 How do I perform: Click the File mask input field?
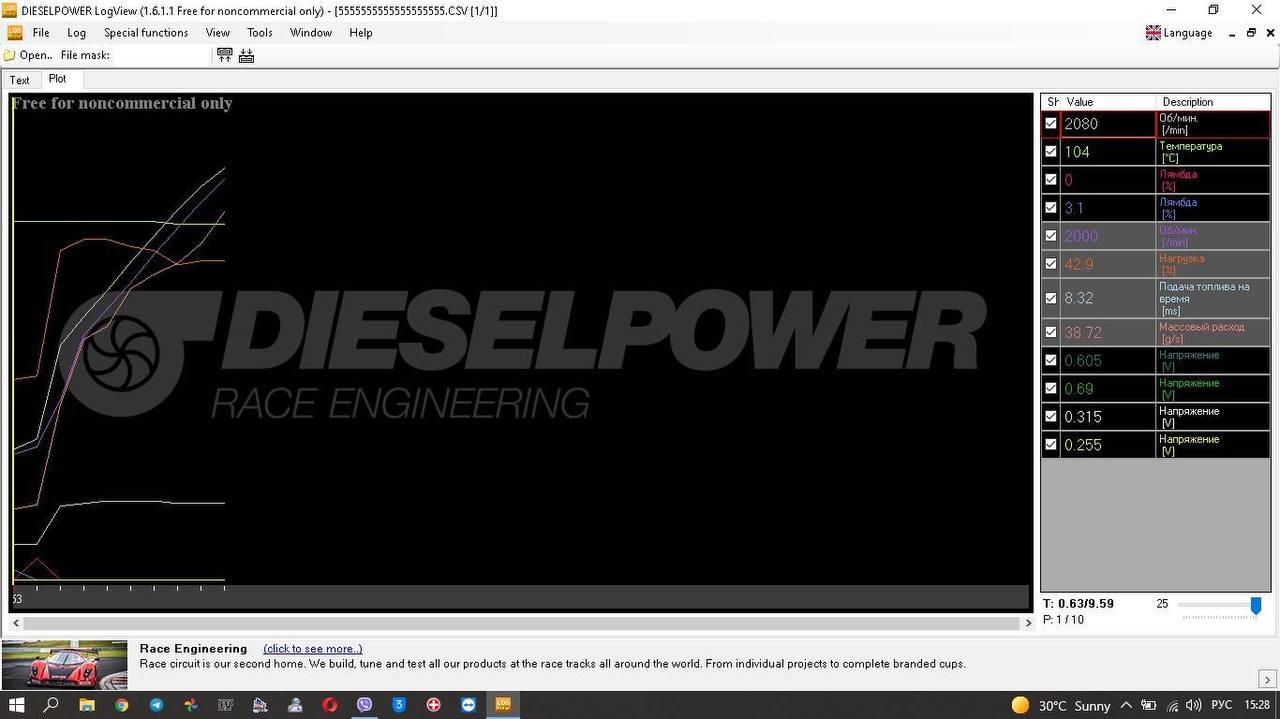(162, 56)
